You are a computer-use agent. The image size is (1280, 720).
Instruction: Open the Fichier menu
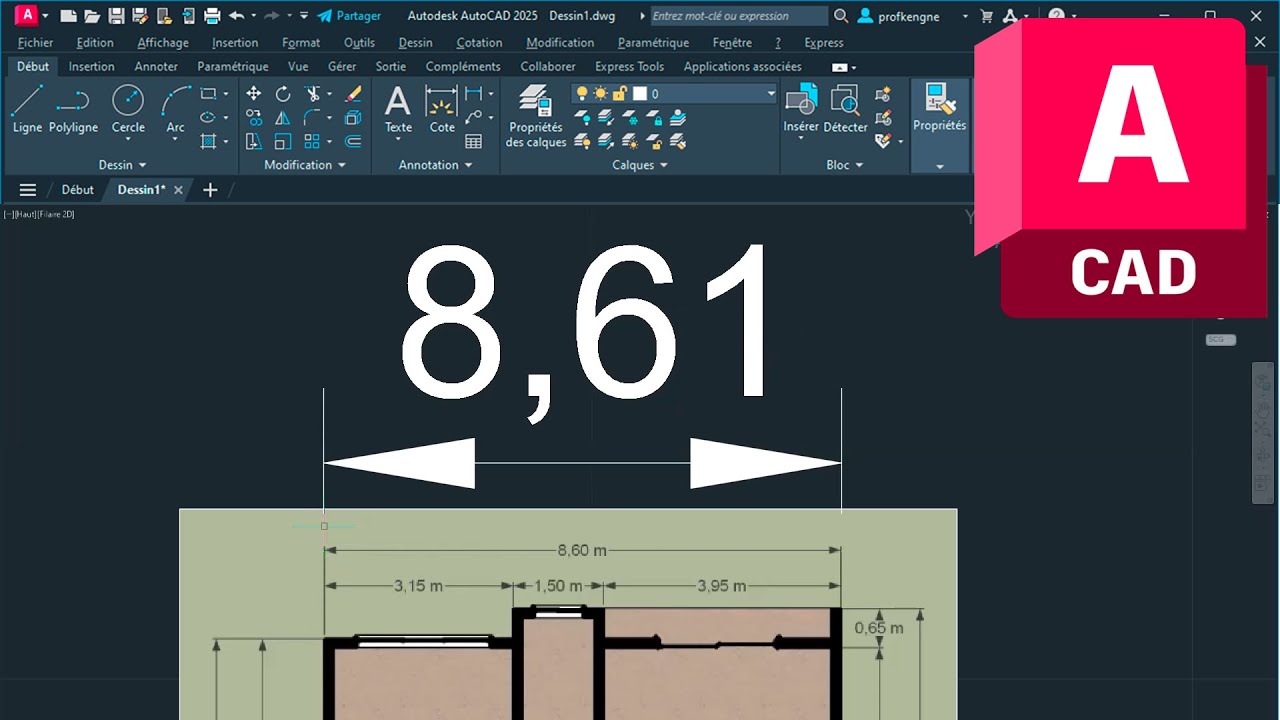tap(36, 43)
